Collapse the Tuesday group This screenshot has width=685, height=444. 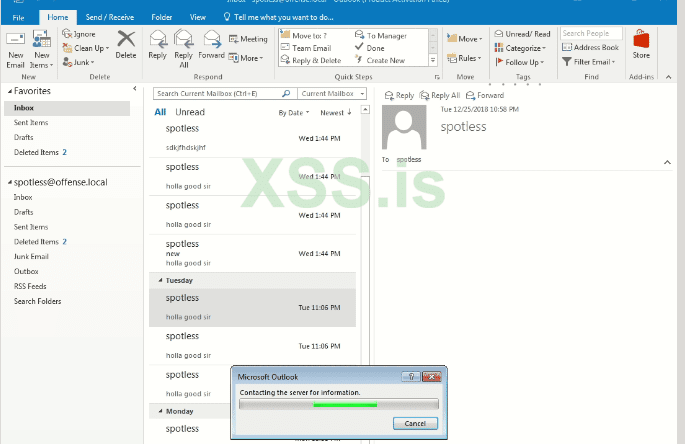(160, 280)
